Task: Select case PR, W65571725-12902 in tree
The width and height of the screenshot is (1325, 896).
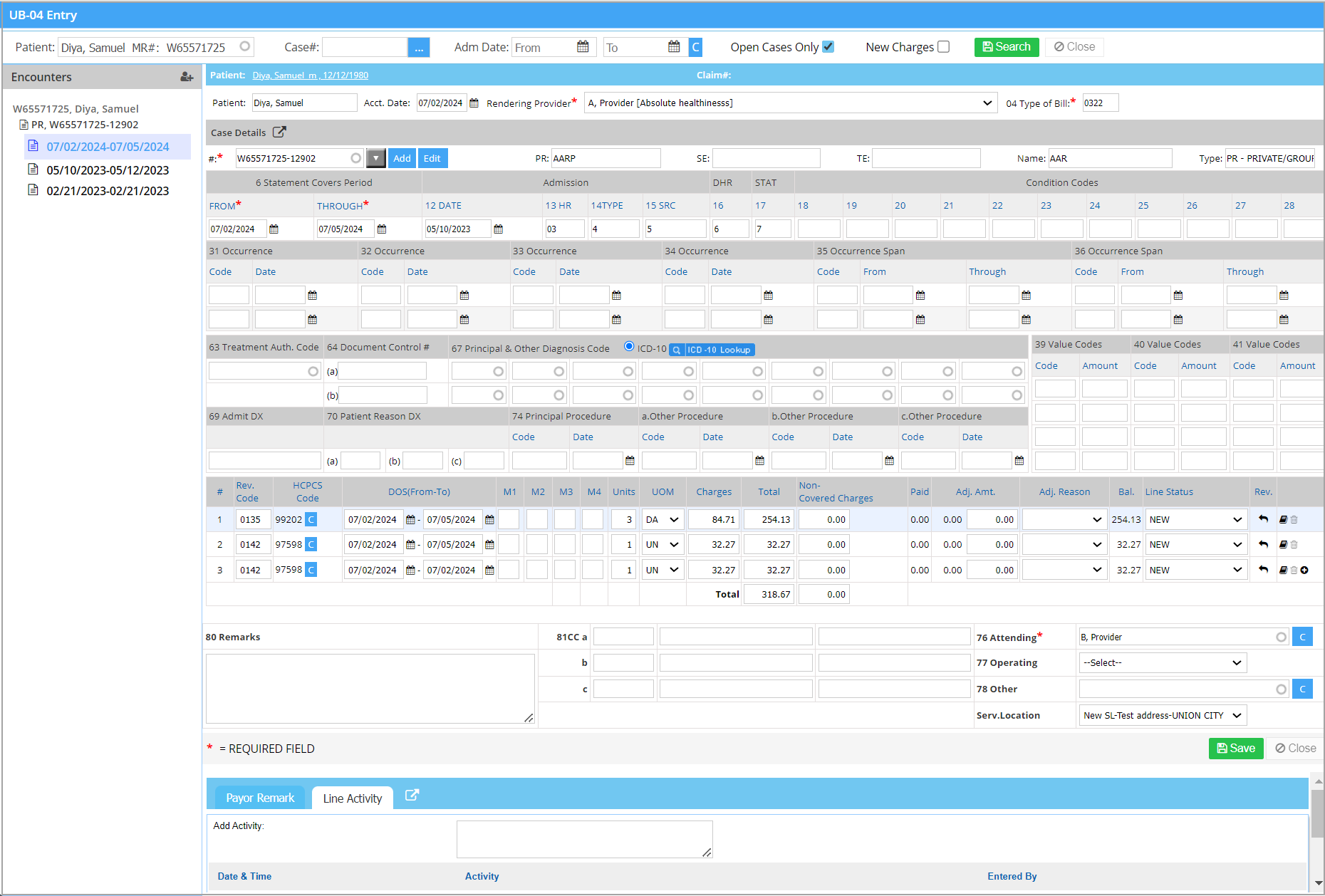Action: (85, 125)
